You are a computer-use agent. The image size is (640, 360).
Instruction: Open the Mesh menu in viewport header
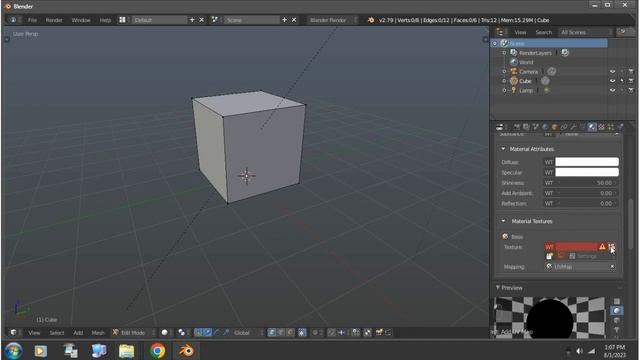coord(98,333)
